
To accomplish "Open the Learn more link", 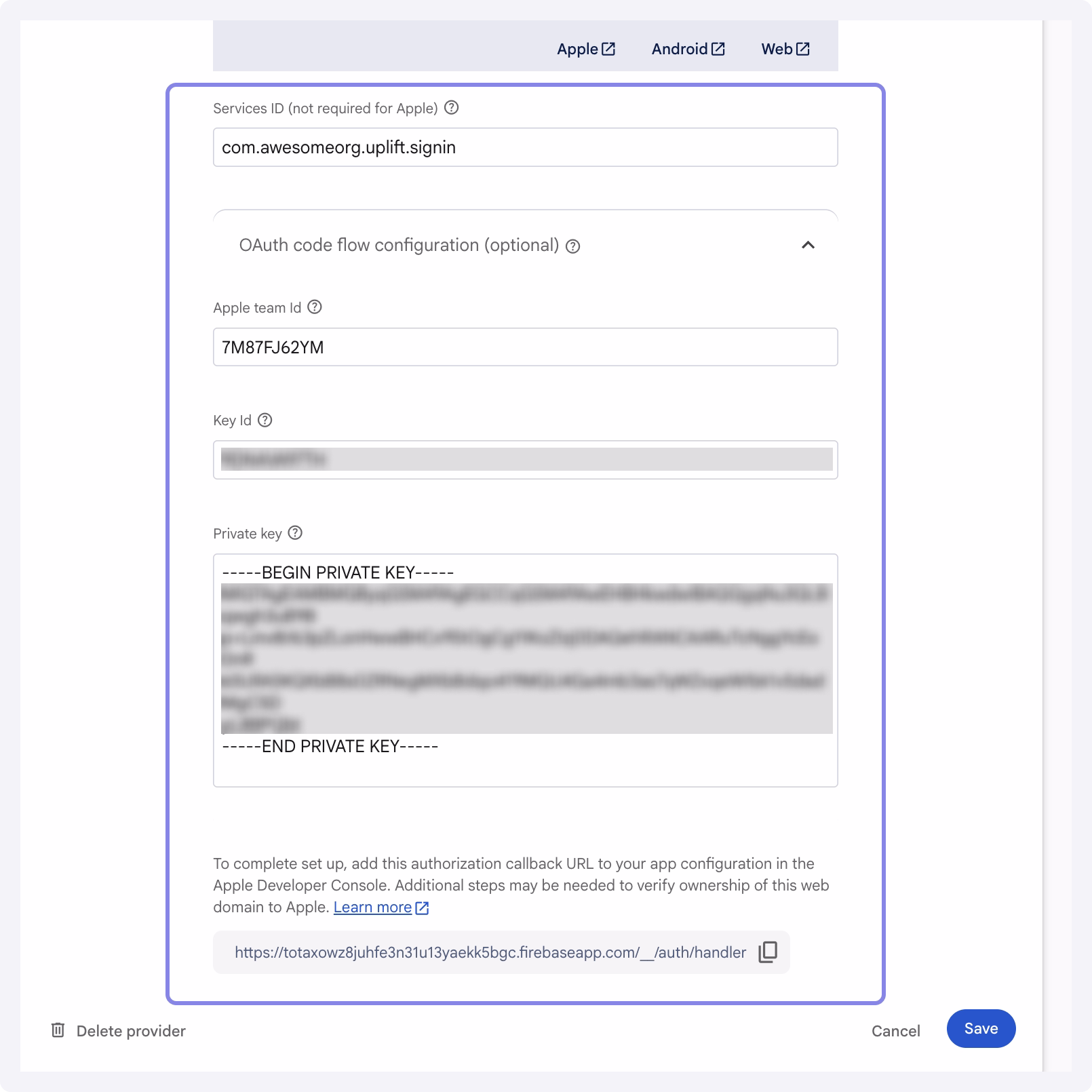I will coord(374,907).
